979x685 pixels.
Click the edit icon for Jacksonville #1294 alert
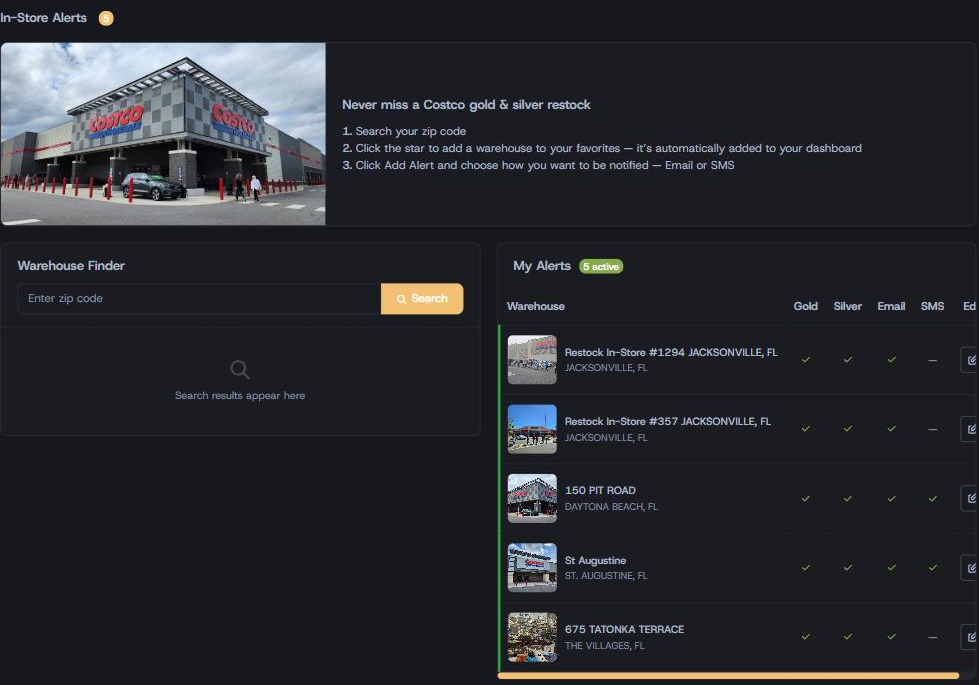coord(970,360)
